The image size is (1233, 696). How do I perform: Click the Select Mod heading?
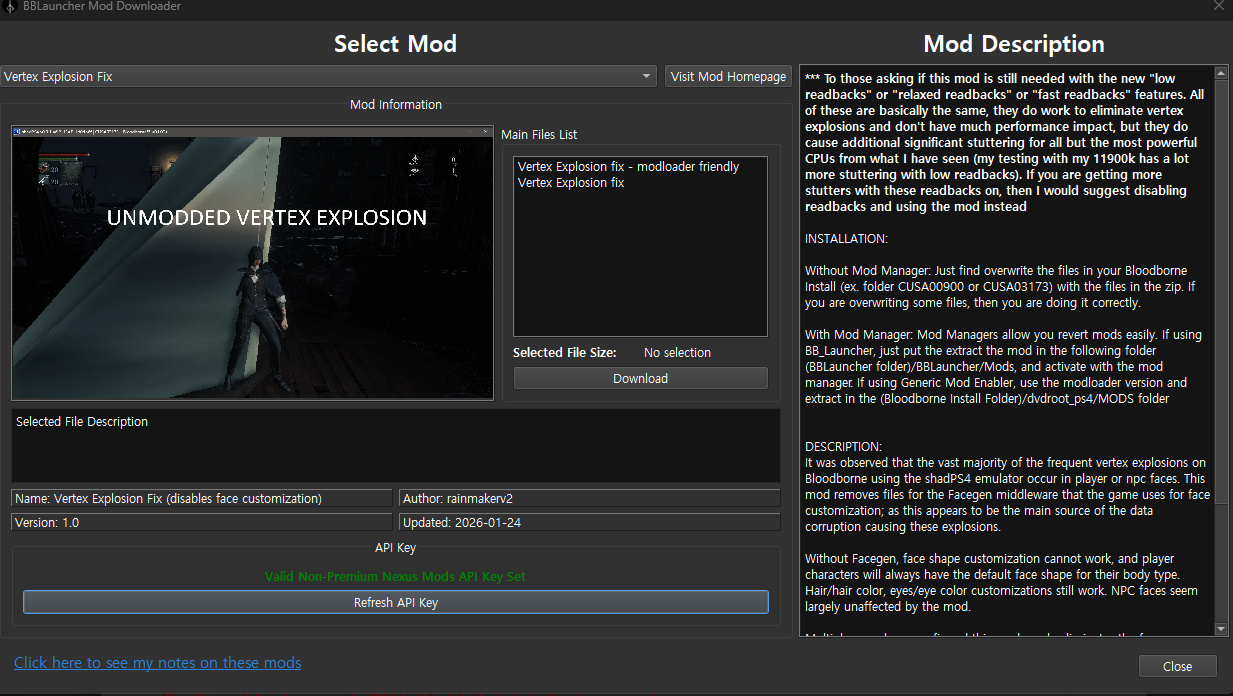pos(395,44)
